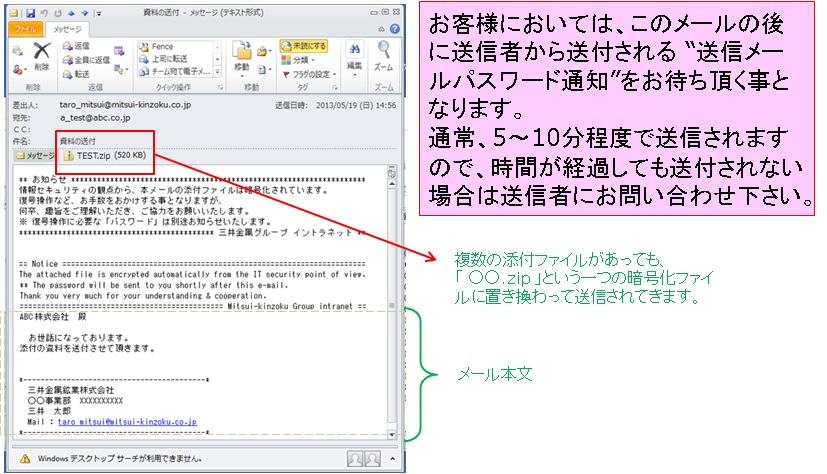
Task: Open the taro_mitsui@mitsui-kinzoku.co.jp mail link in signature
Action: [127, 422]
